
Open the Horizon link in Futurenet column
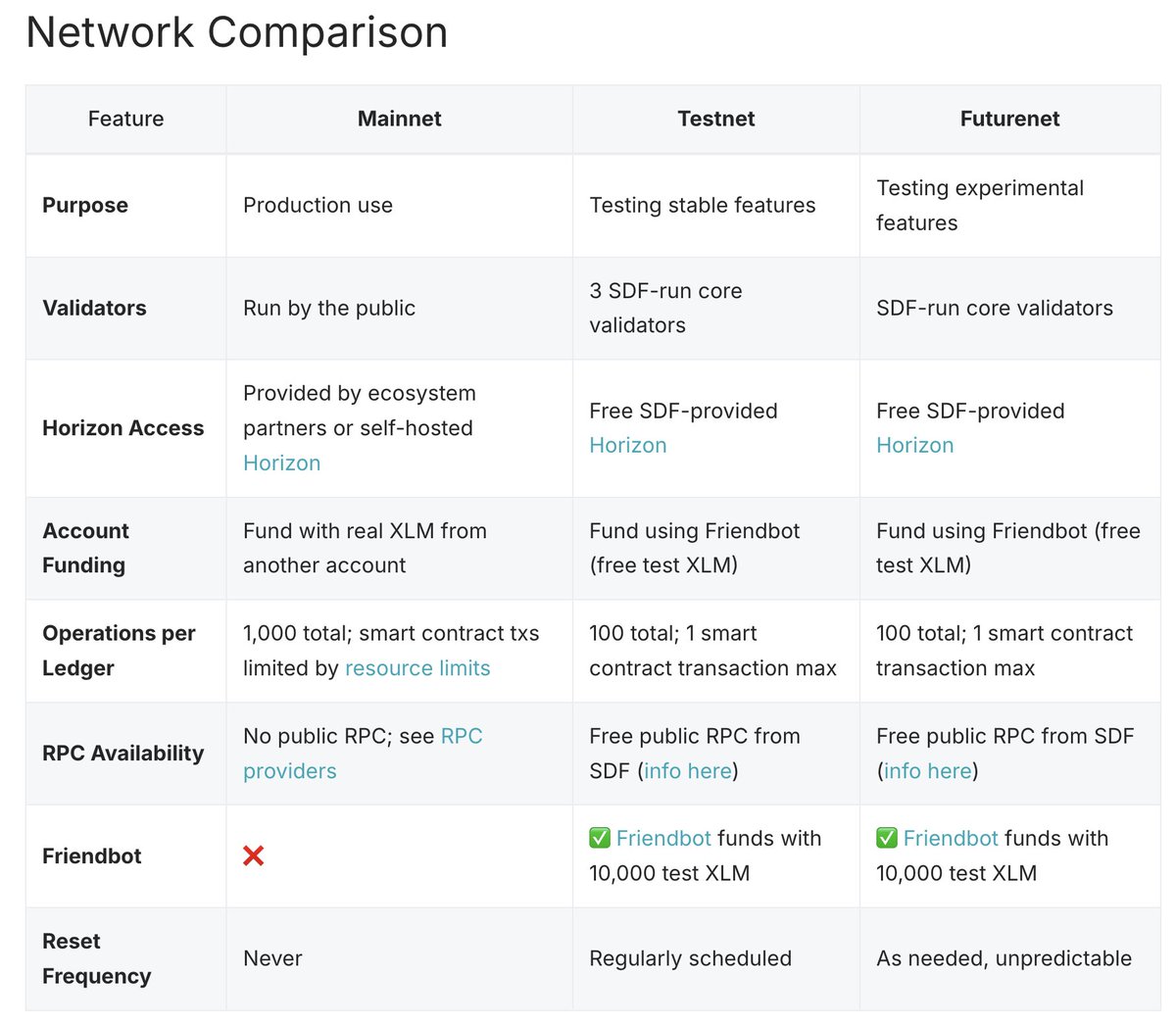pyautogui.click(x=915, y=445)
